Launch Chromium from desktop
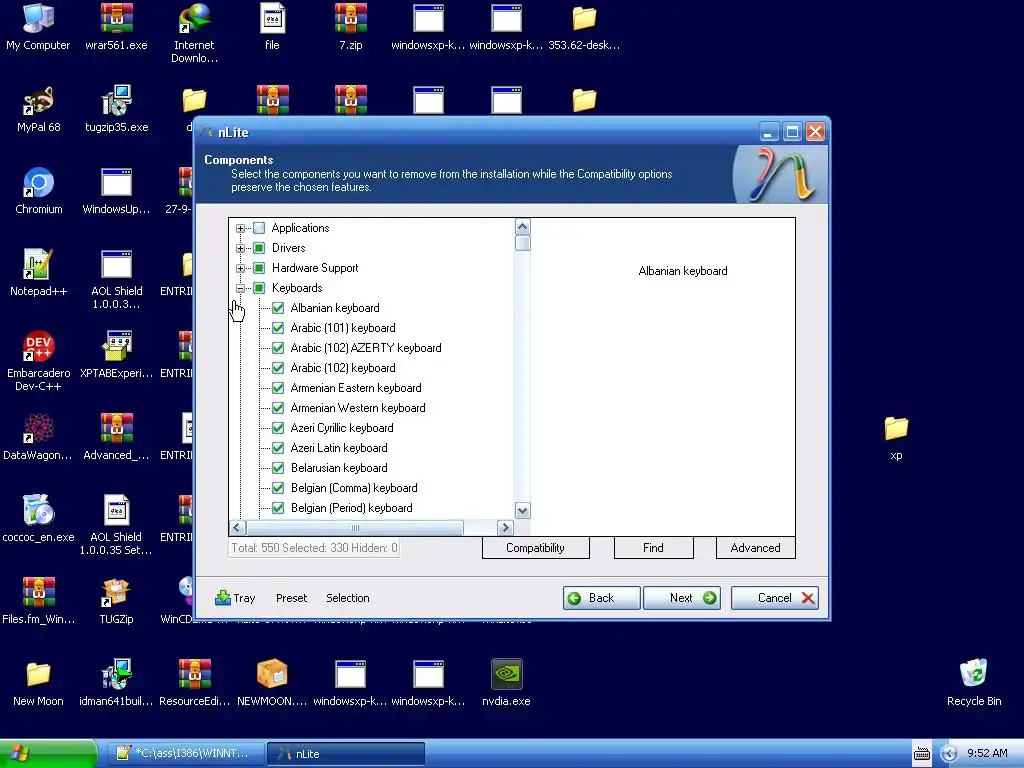The height and width of the screenshot is (768, 1024). pyautogui.click(x=38, y=191)
